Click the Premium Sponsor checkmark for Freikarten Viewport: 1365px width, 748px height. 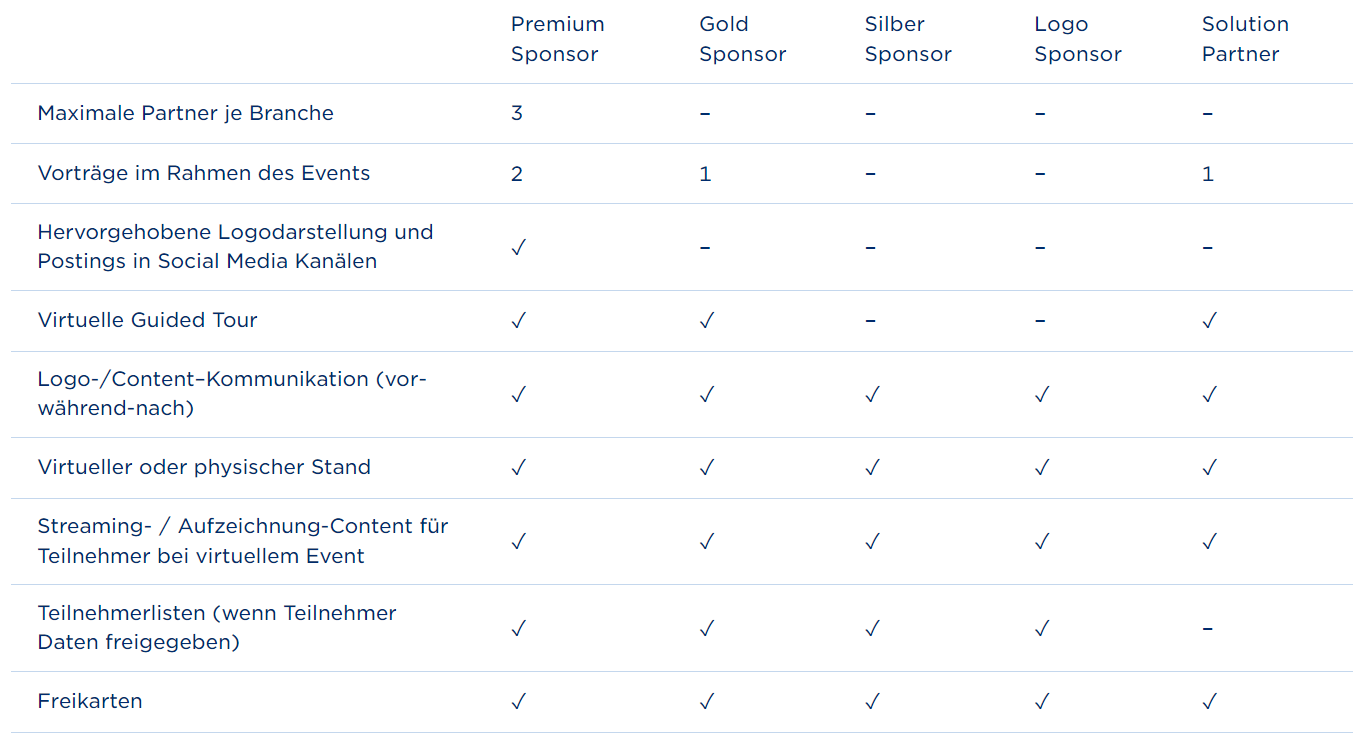tap(518, 702)
